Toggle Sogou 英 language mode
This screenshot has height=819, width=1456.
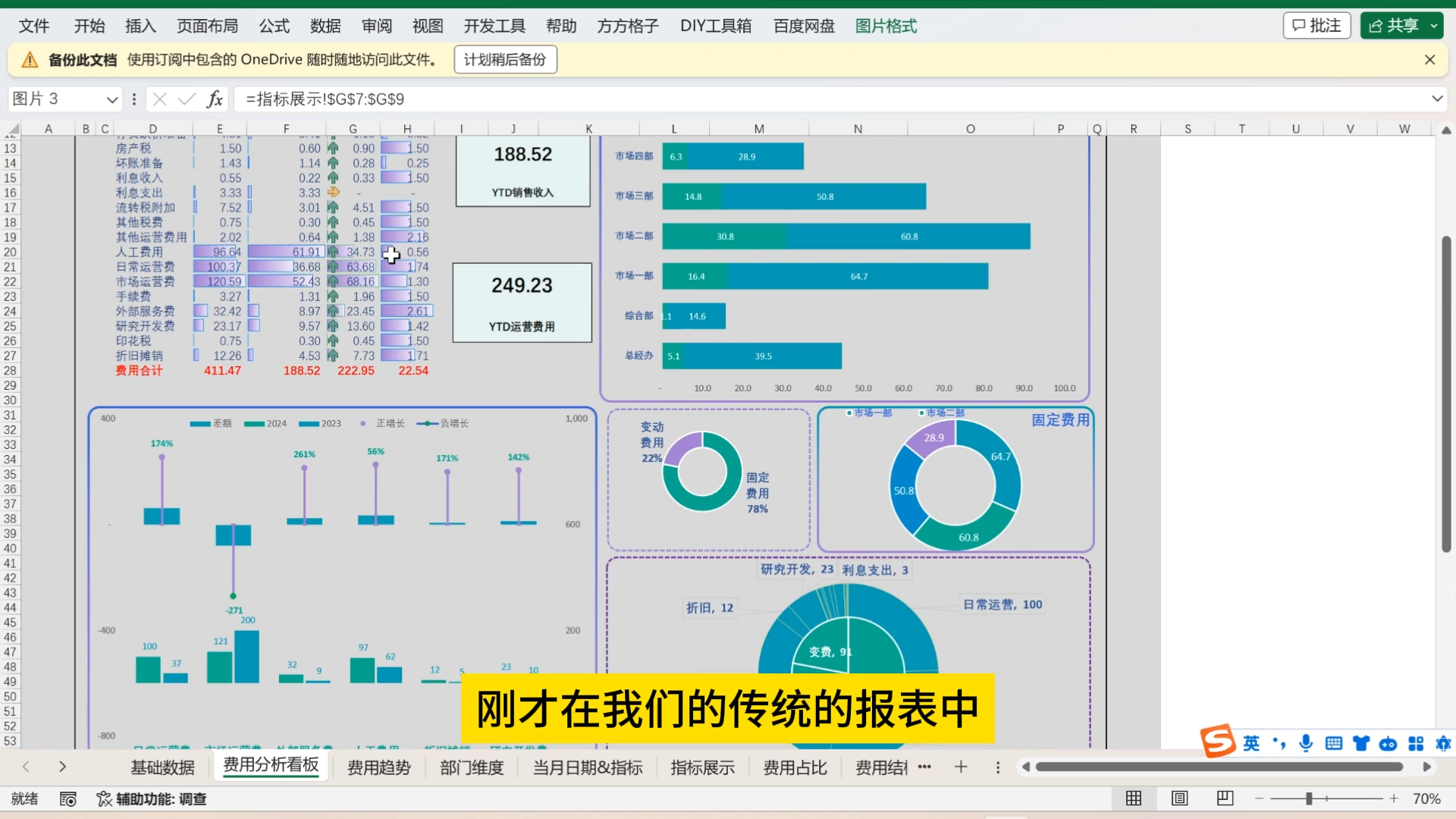tap(1251, 743)
